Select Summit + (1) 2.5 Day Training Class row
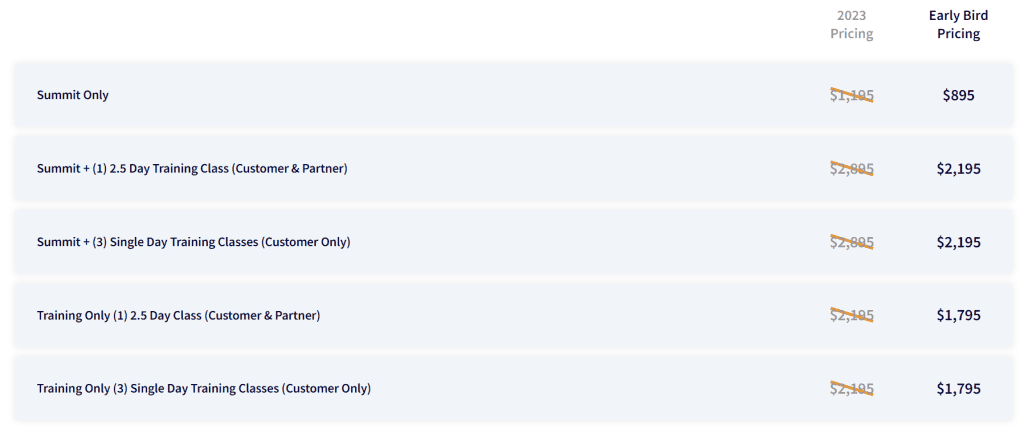The image size is (1024, 433). click(513, 168)
